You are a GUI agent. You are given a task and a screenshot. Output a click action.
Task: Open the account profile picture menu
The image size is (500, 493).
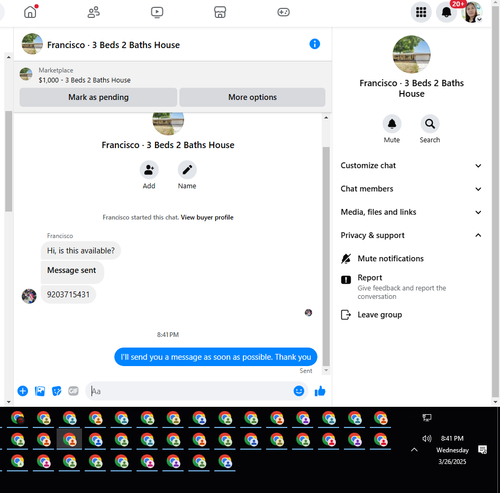tap(472, 12)
